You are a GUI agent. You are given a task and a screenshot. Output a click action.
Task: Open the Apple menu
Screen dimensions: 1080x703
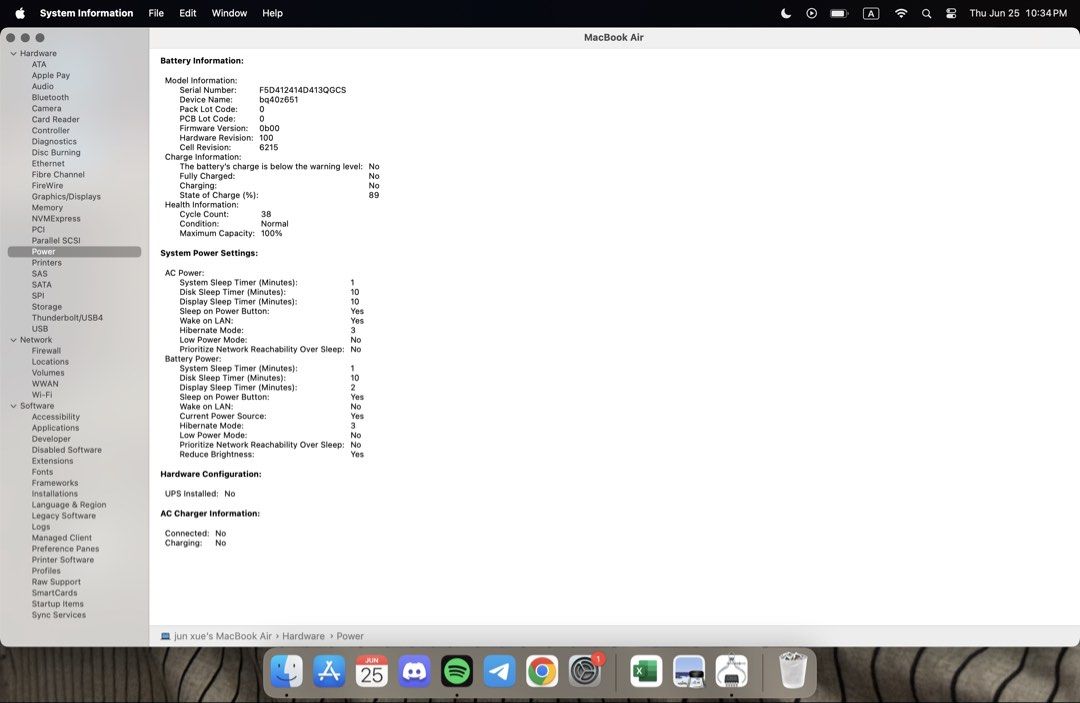[20, 13]
